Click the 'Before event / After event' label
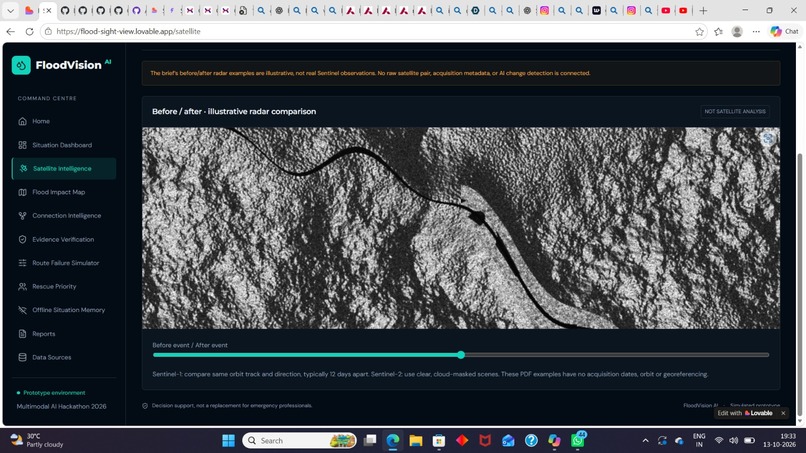 [190, 345]
